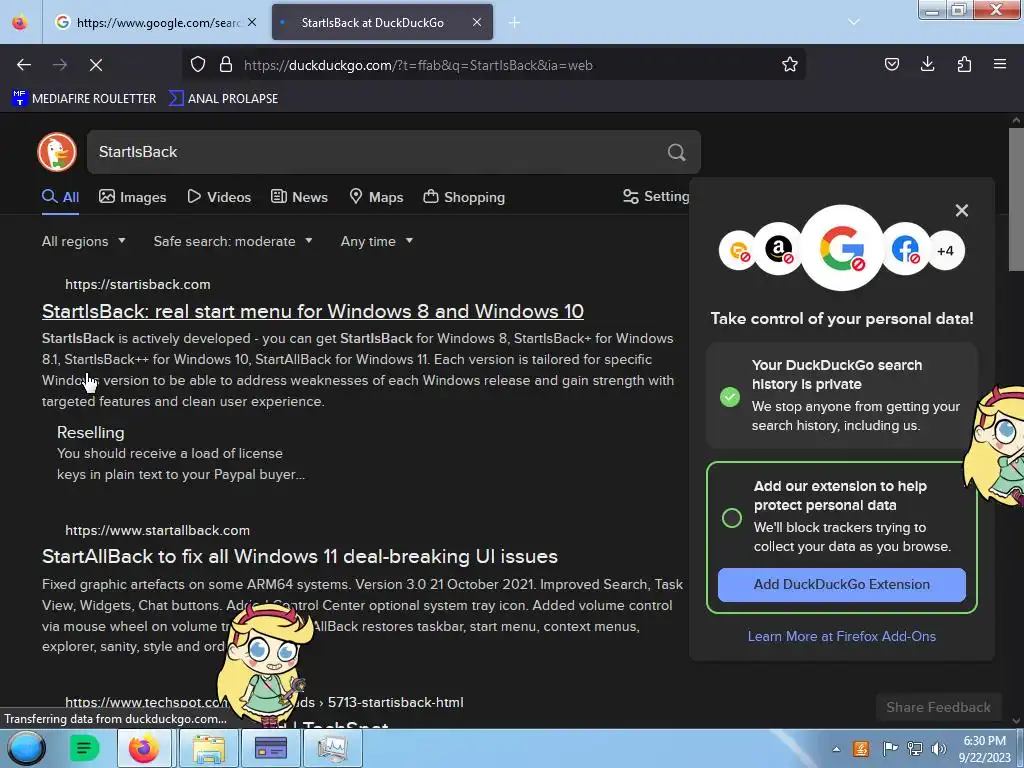Open StartAllBack Windows 11 UI issues result
This screenshot has width=1024, height=768.
pos(300,556)
